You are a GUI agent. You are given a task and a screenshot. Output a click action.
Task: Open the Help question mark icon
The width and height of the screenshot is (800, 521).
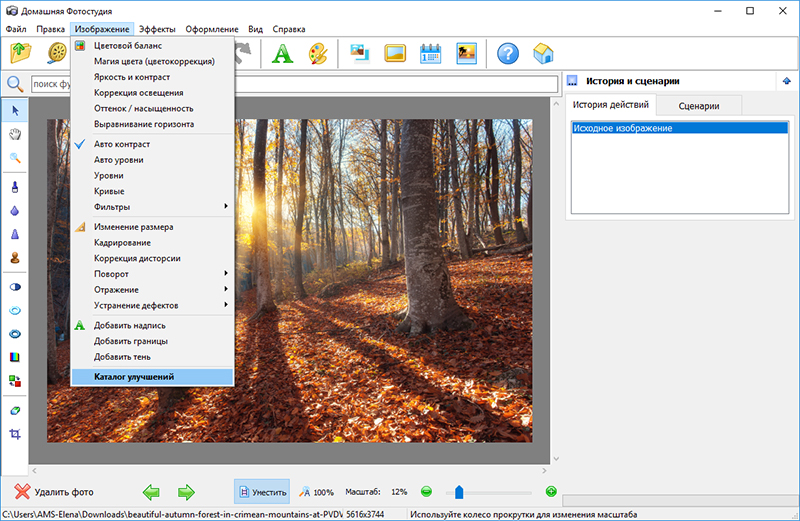pyautogui.click(x=508, y=53)
